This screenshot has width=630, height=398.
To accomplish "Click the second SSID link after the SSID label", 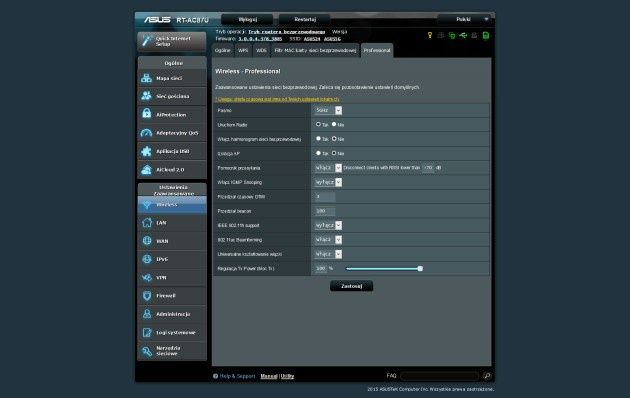I will [x=332, y=39].
